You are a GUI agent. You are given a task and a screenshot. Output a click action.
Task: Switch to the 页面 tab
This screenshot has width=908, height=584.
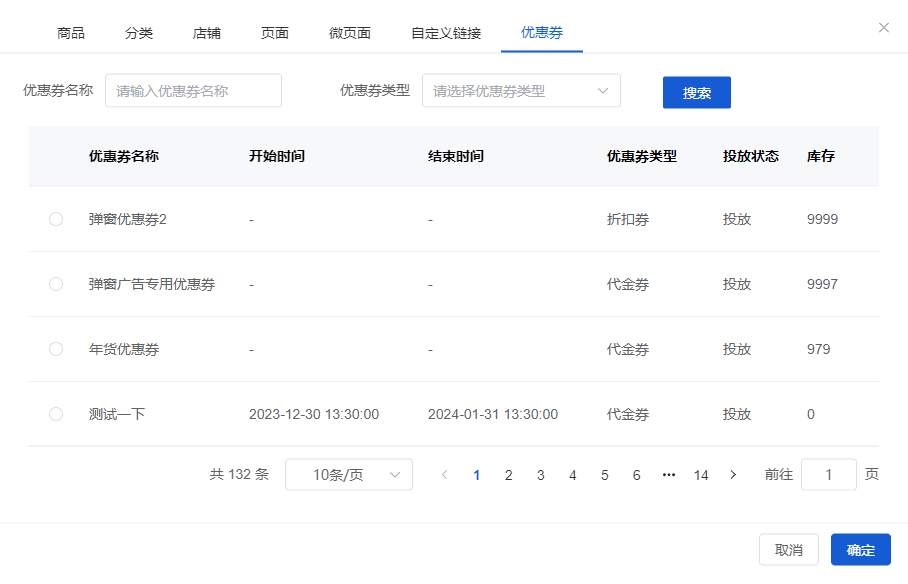(274, 33)
